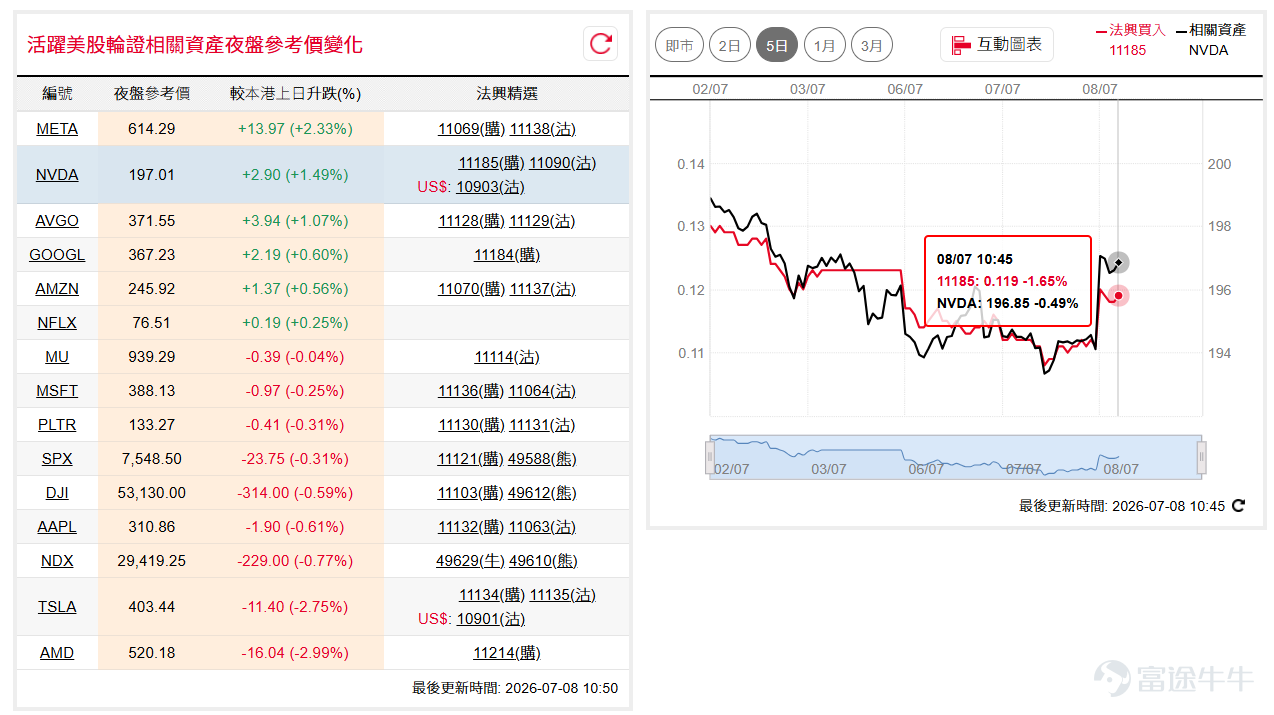The width and height of the screenshot is (1274, 715).
Task: Open DJI call warrant 11103
Action: 471,493
